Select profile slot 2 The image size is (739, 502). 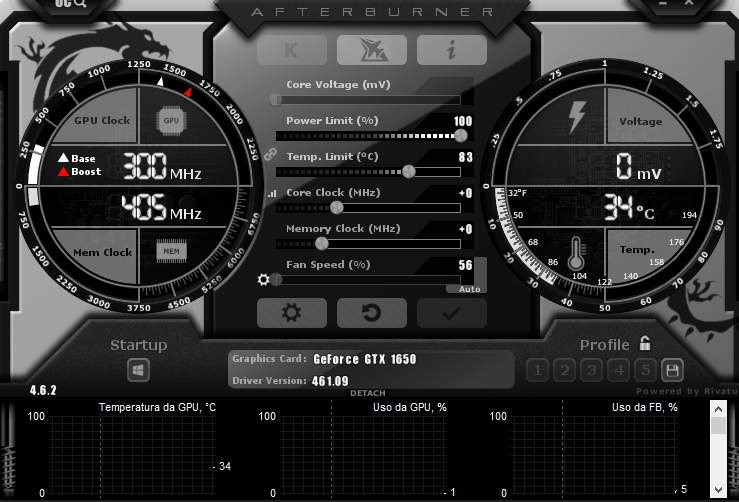565,370
